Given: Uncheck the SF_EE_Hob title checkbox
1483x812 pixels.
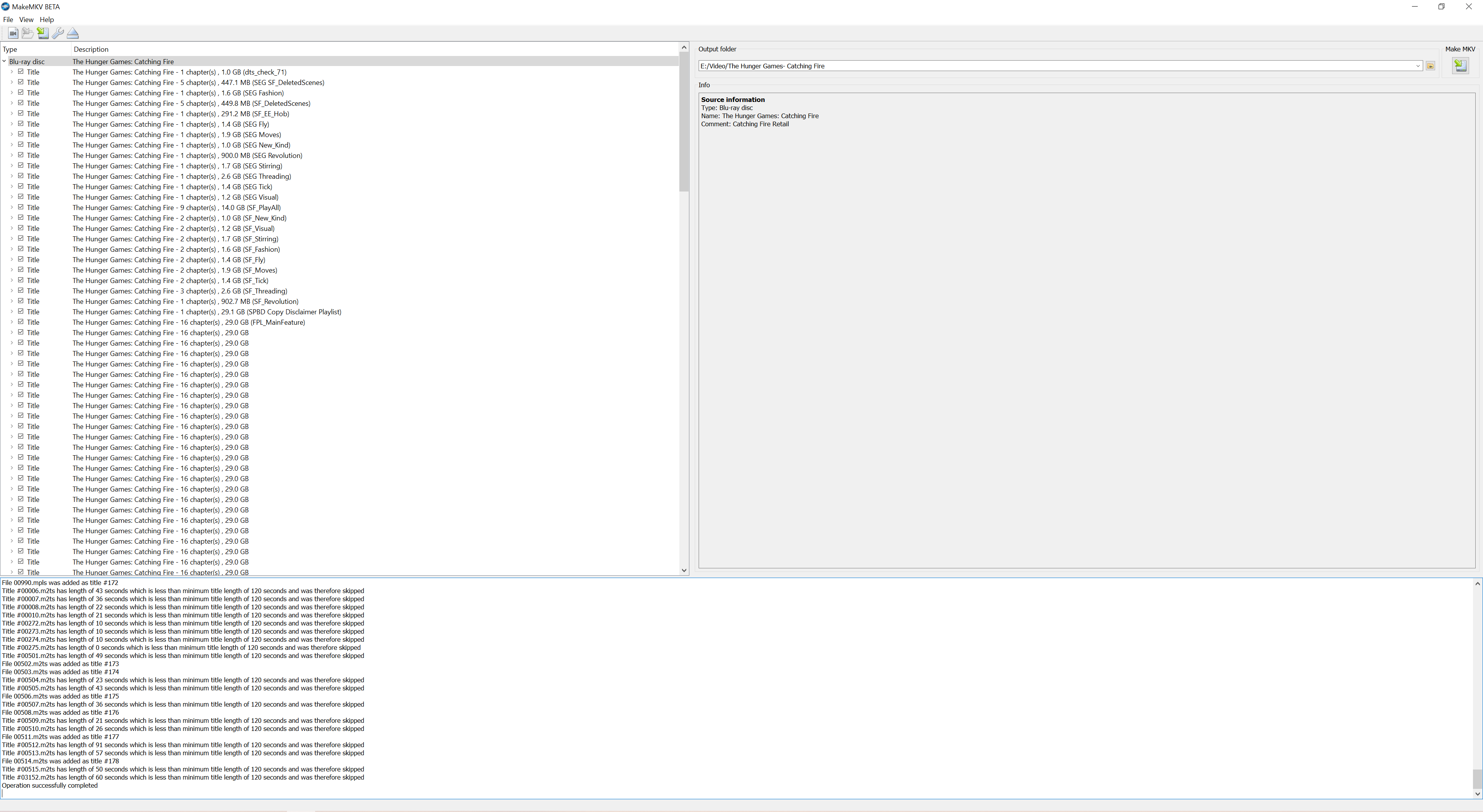Looking at the screenshot, I should click(x=21, y=114).
